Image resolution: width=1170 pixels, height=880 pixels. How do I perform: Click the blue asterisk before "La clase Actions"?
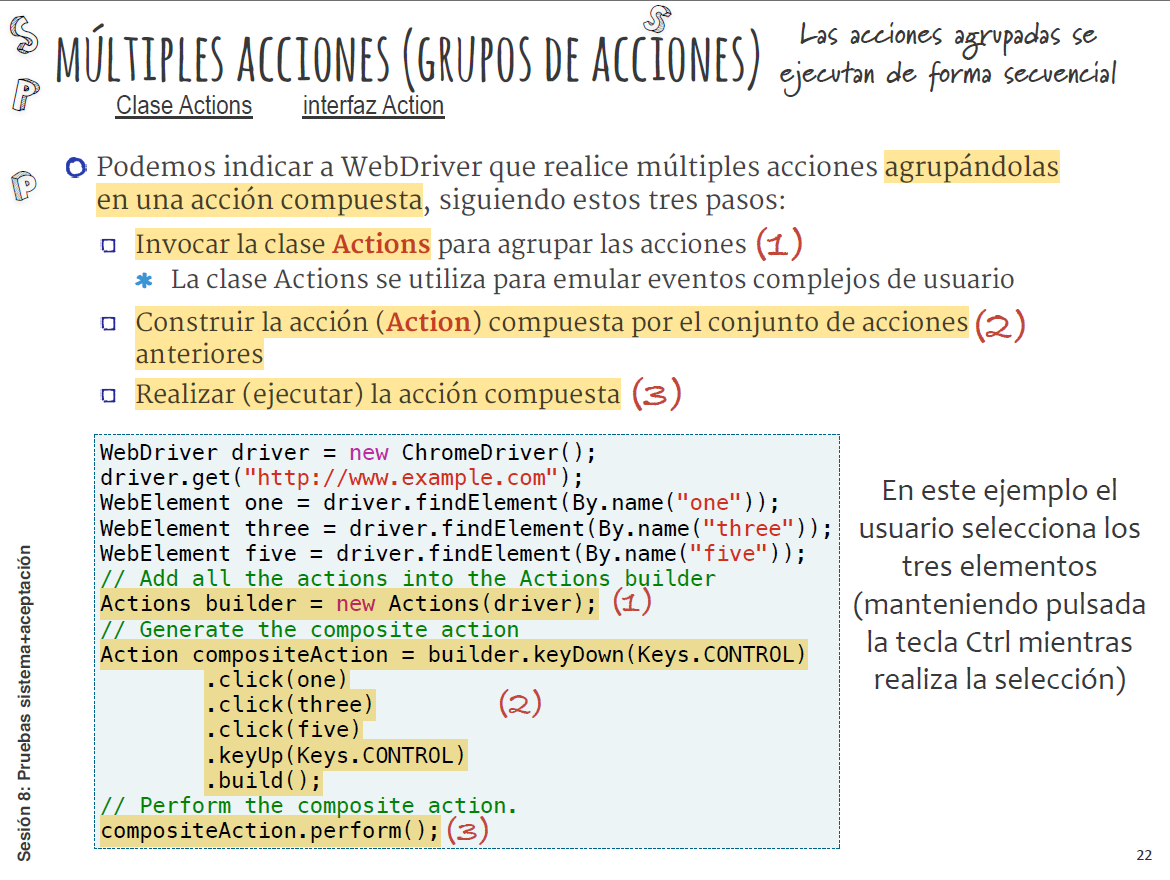point(145,280)
